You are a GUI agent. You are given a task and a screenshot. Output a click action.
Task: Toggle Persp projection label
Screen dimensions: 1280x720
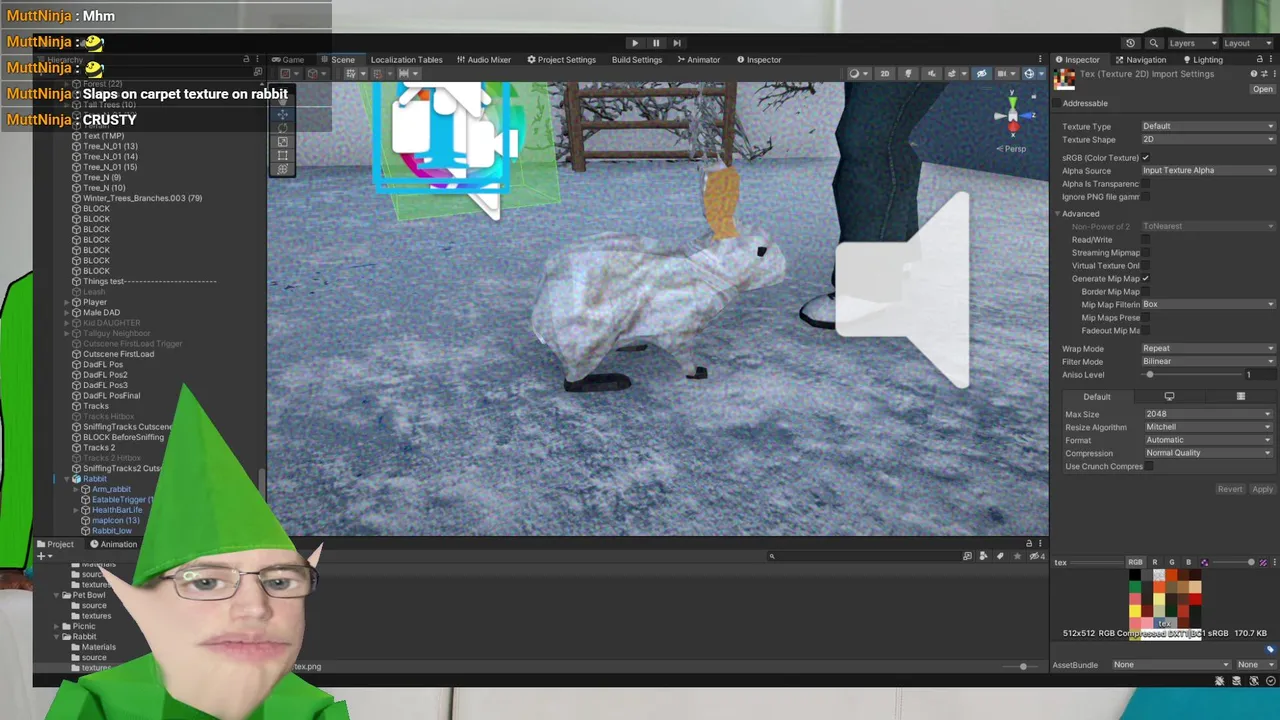(1012, 149)
